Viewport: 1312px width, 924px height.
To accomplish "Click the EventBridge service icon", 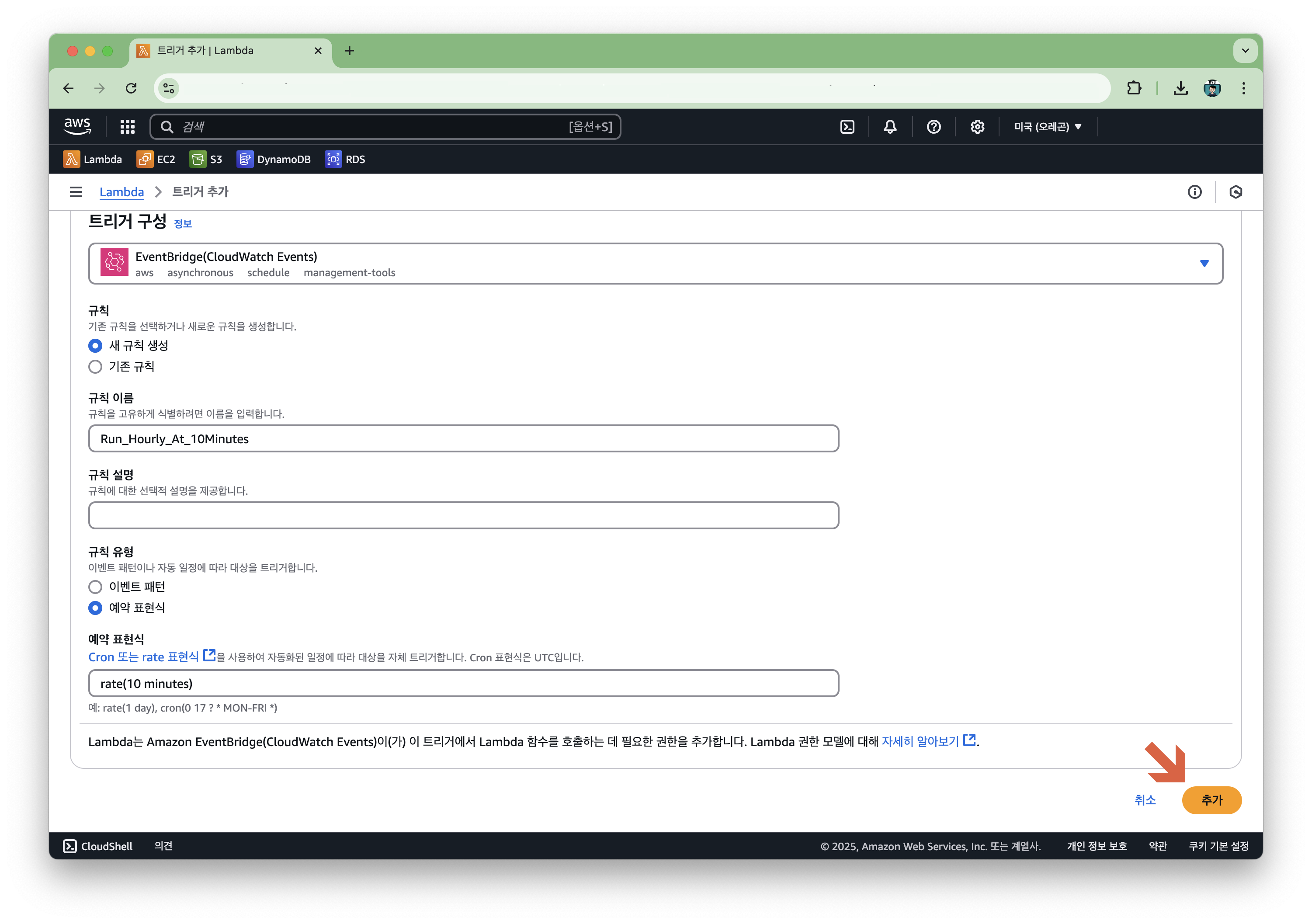I will coord(114,262).
